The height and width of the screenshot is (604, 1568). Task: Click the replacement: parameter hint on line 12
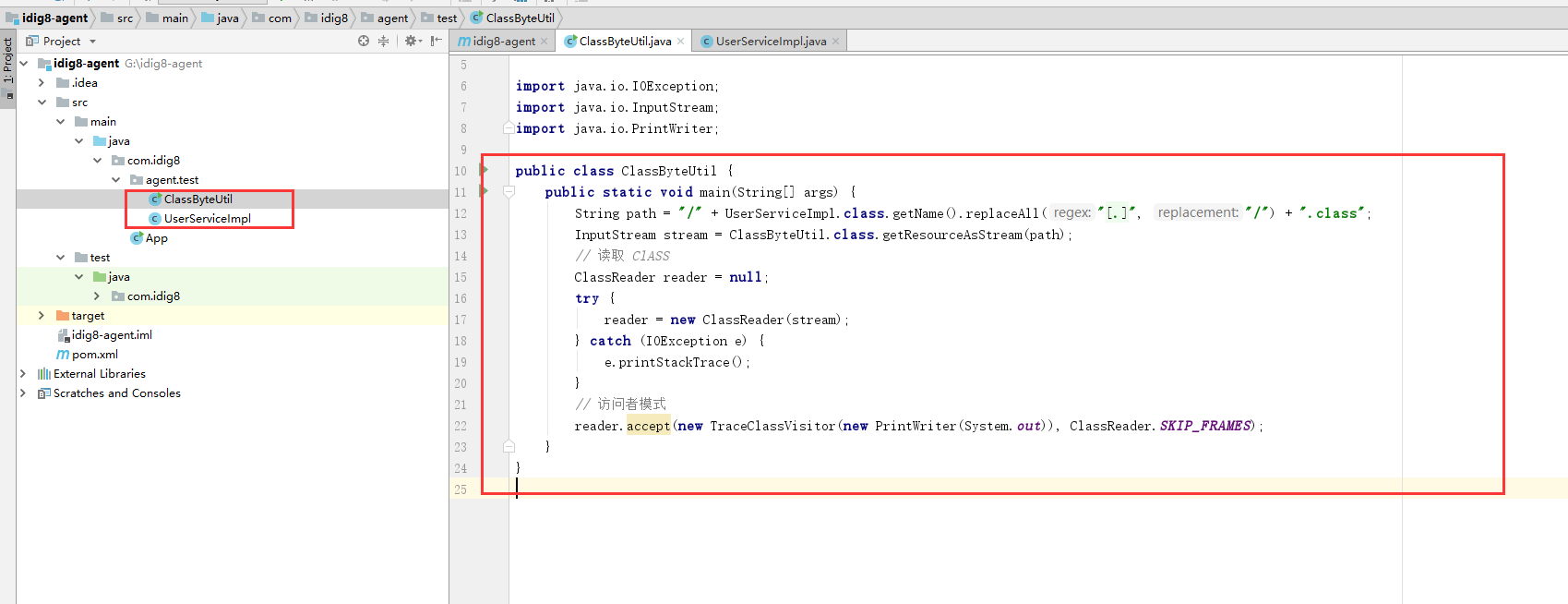pyautogui.click(x=1198, y=212)
